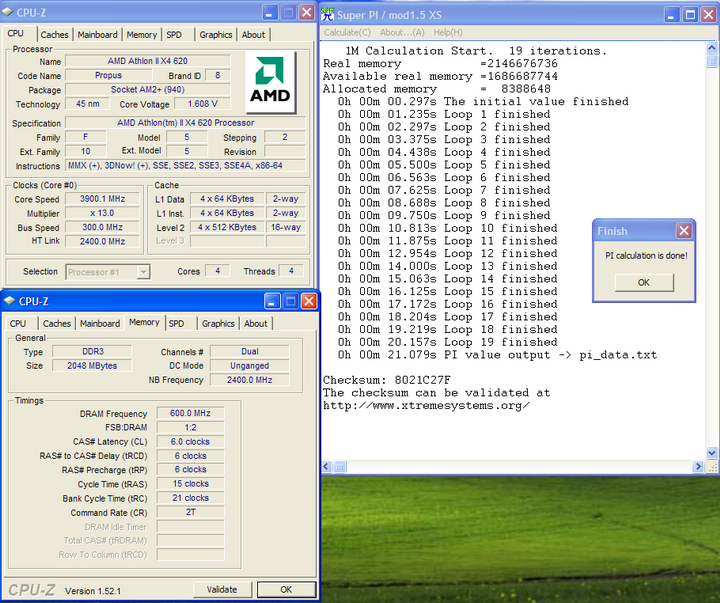The width and height of the screenshot is (720, 603).
Task: Minimize the bottom CPU-Z window
Action: tap(271, 301)
